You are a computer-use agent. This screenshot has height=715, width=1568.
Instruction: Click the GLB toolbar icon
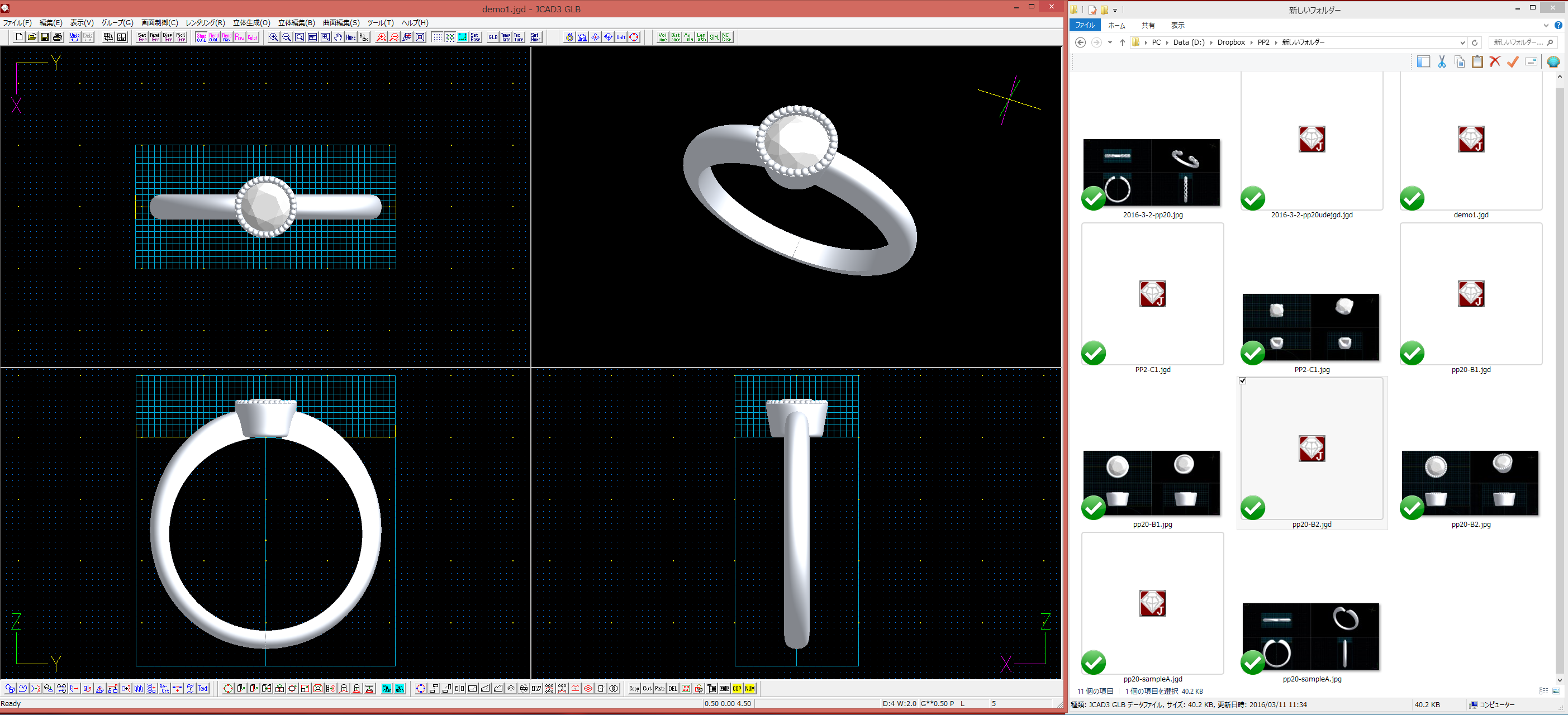click(493, 37)
